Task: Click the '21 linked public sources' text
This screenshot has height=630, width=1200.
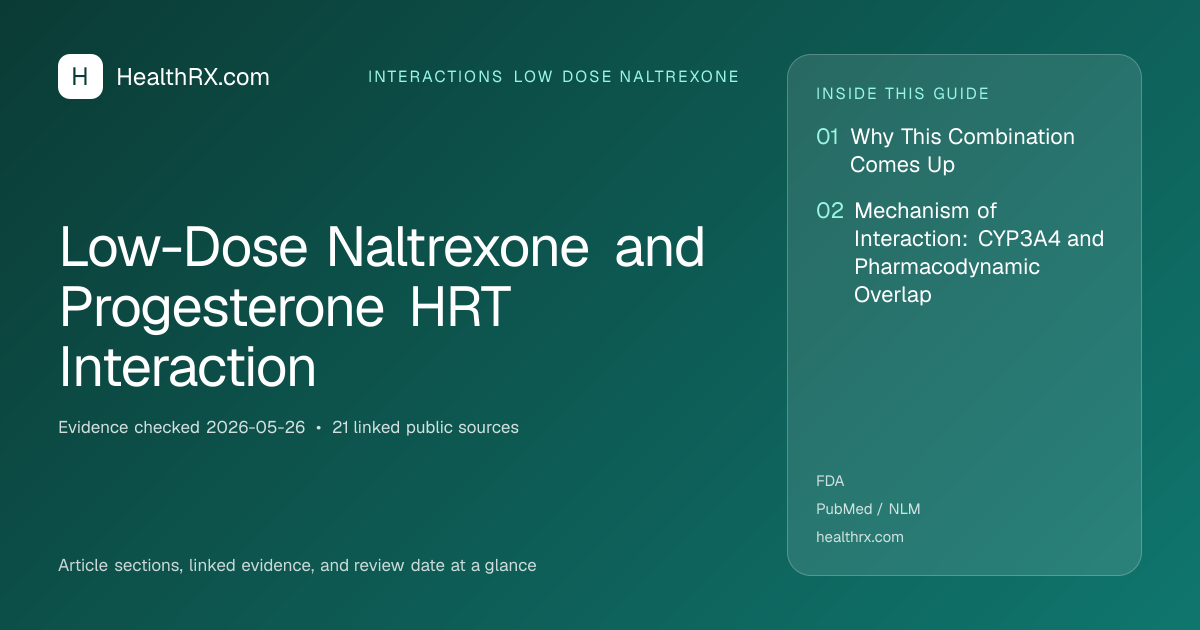Action: (x=425, y=427)
